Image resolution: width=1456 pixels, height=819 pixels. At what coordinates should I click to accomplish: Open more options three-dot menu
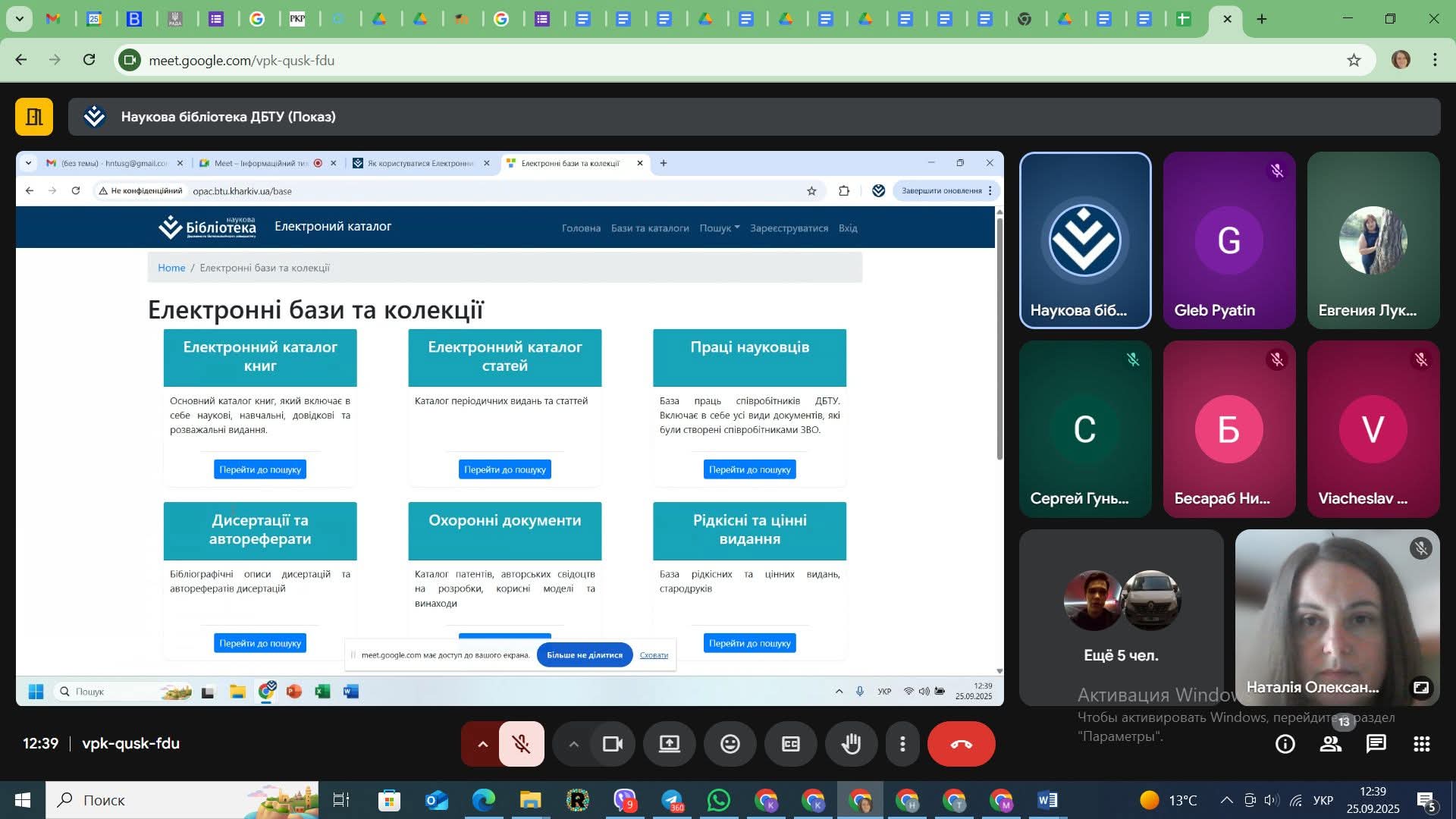coord(902,744)
